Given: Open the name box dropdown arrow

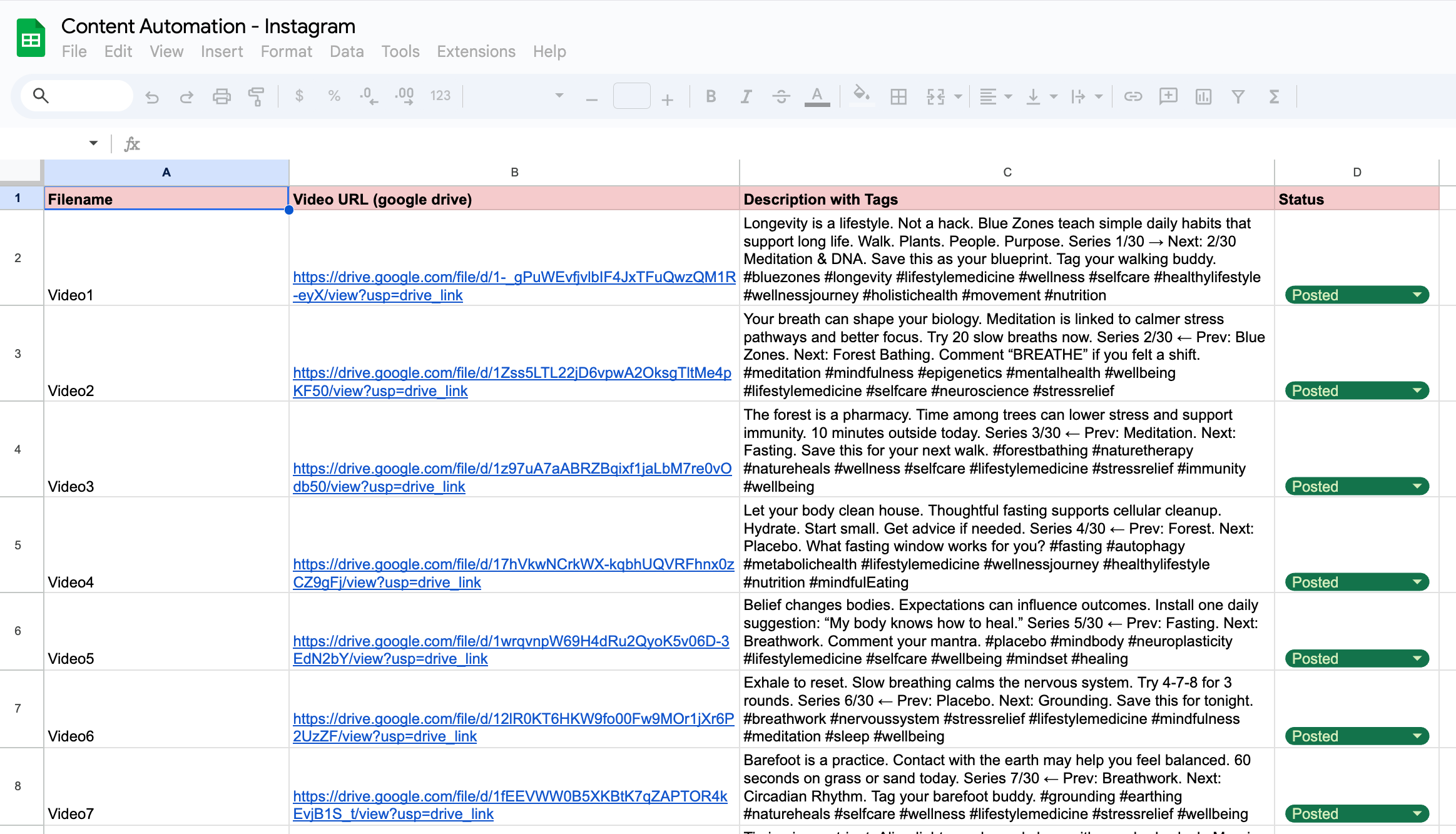Looking at the screenshot, I should [93, 143].
